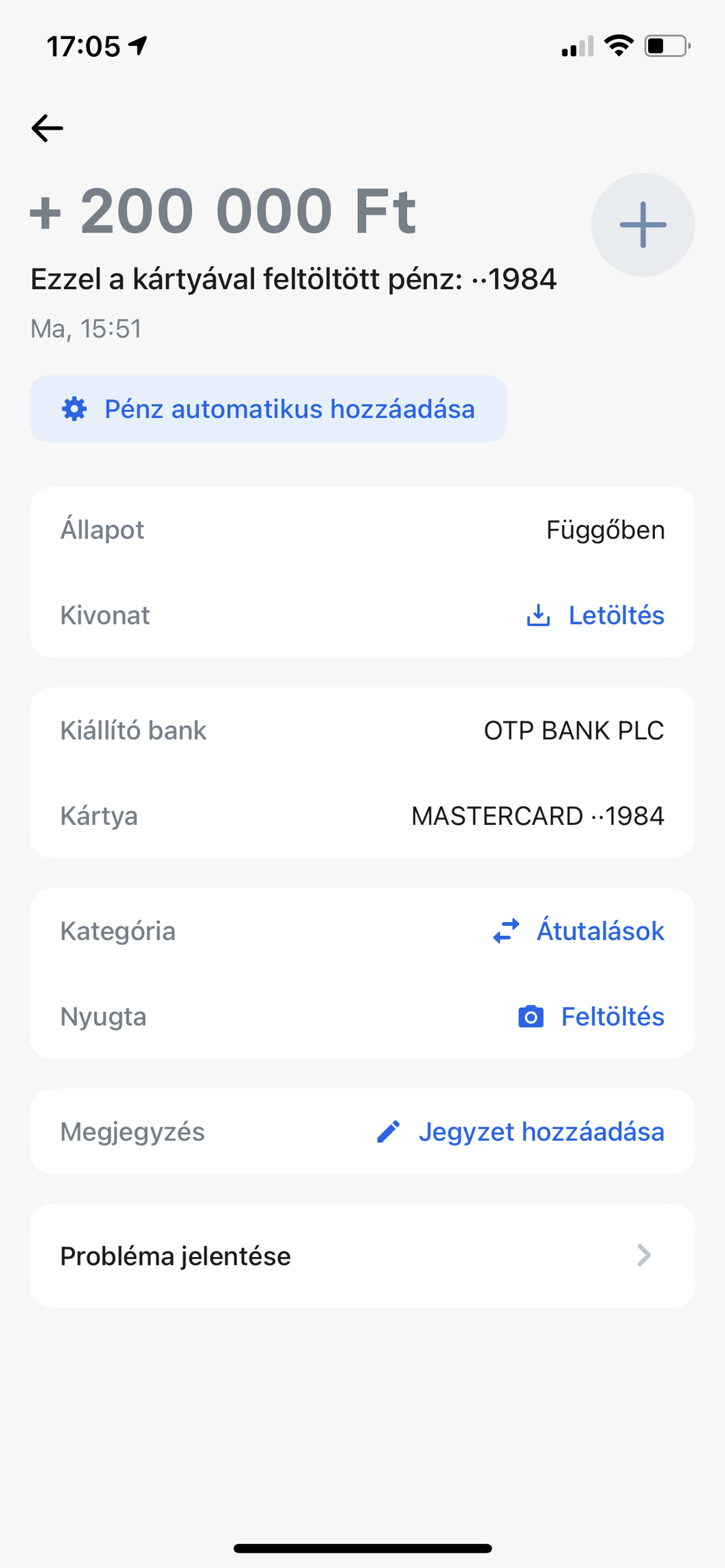Tap Feltöltés to upload a receipt
The height and width of the screenshot is (1568, 725).
(612, 1016)
